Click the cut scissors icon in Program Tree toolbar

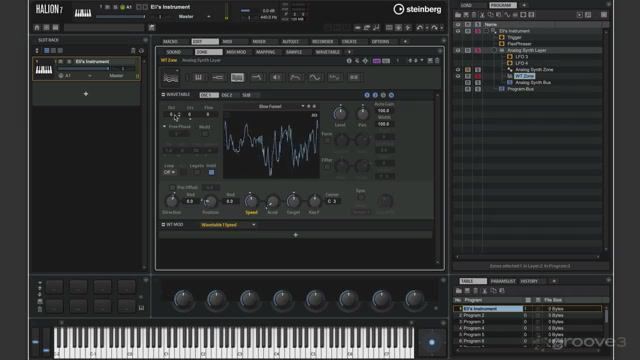tap(482, 15)
